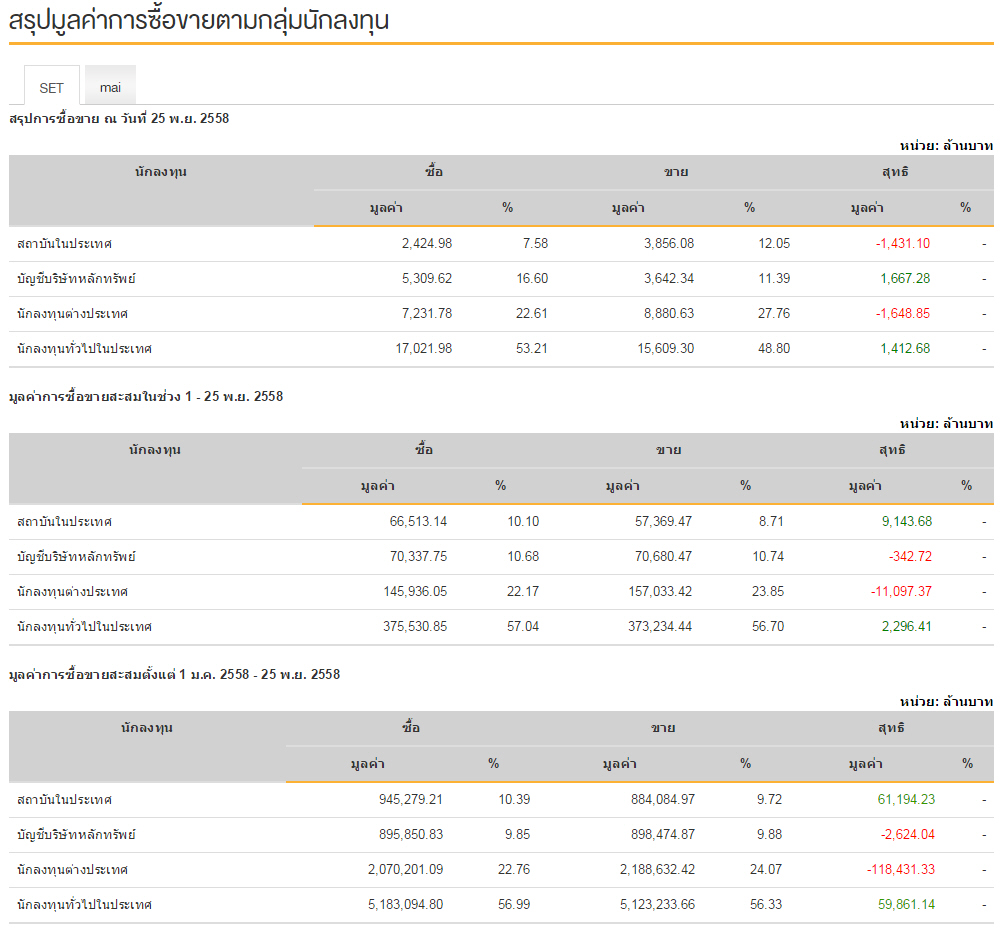Image resolution: width=1003 pixels, height=936 pixels.
Task: Click buy percentage 56.99
Action: tap(514, 905)
